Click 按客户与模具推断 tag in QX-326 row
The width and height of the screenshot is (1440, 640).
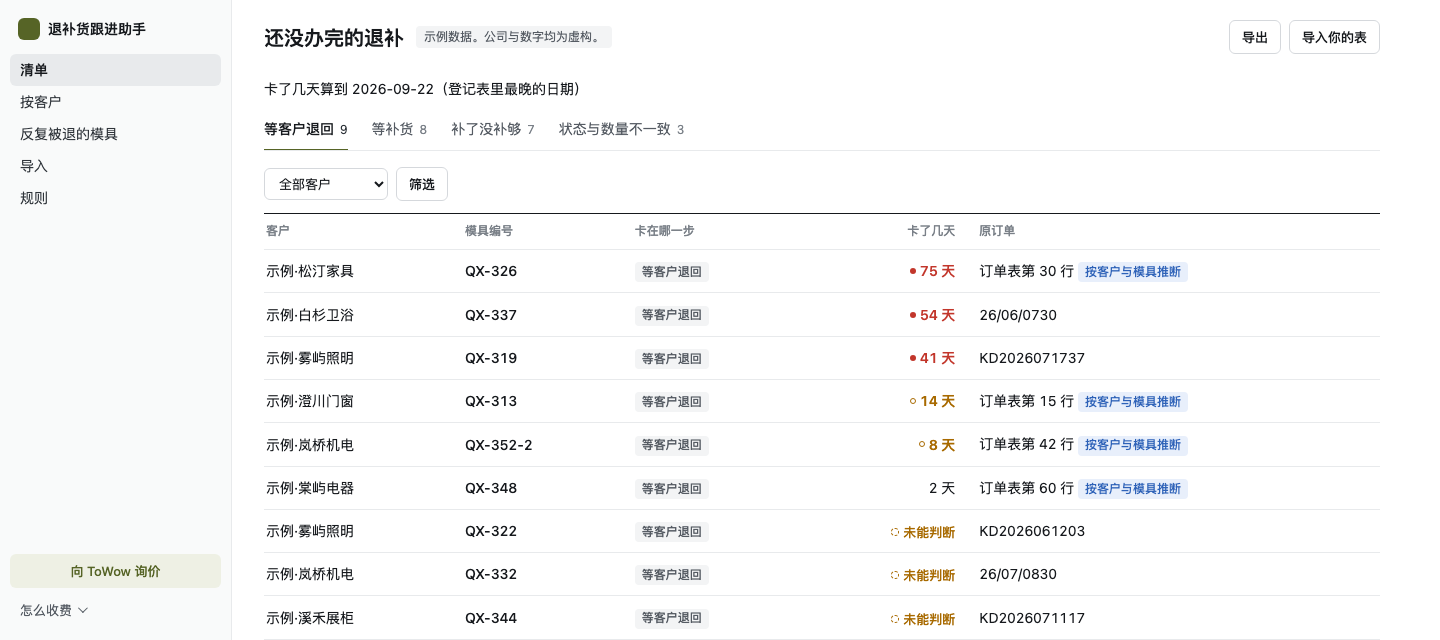click(x=1133, y=272)
